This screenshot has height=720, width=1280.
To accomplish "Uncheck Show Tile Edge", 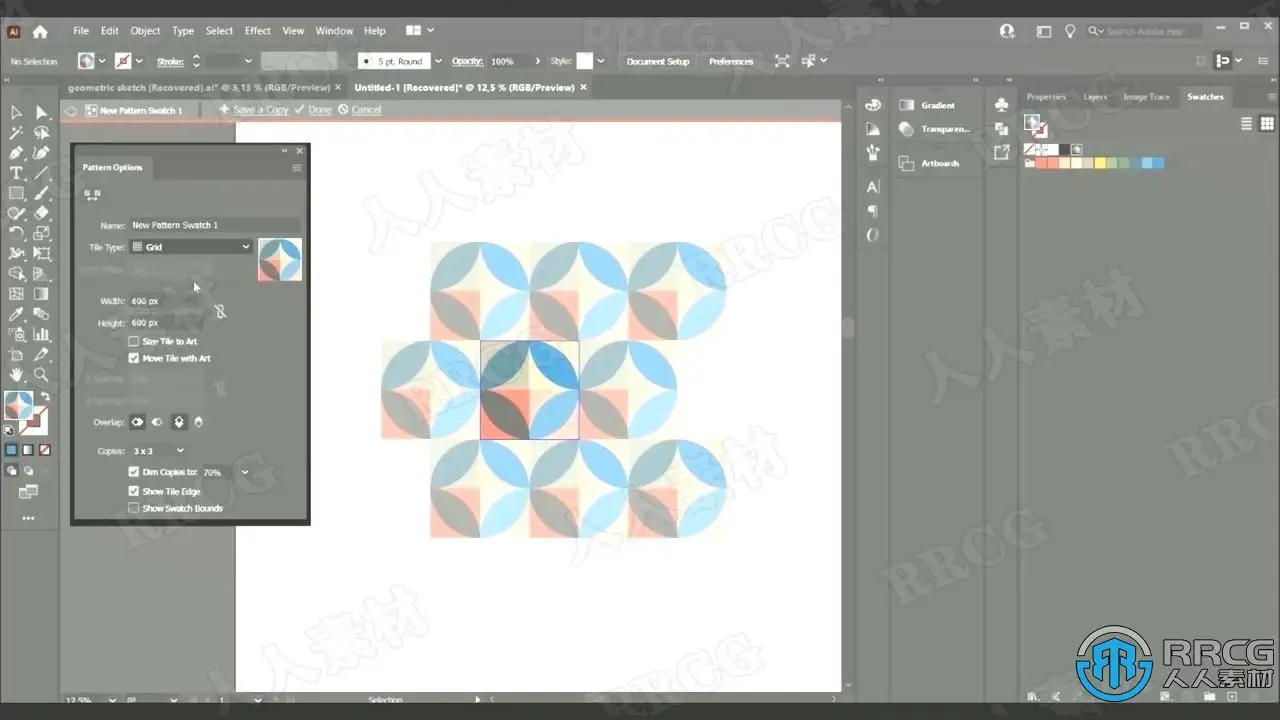I will pos(134,492).
